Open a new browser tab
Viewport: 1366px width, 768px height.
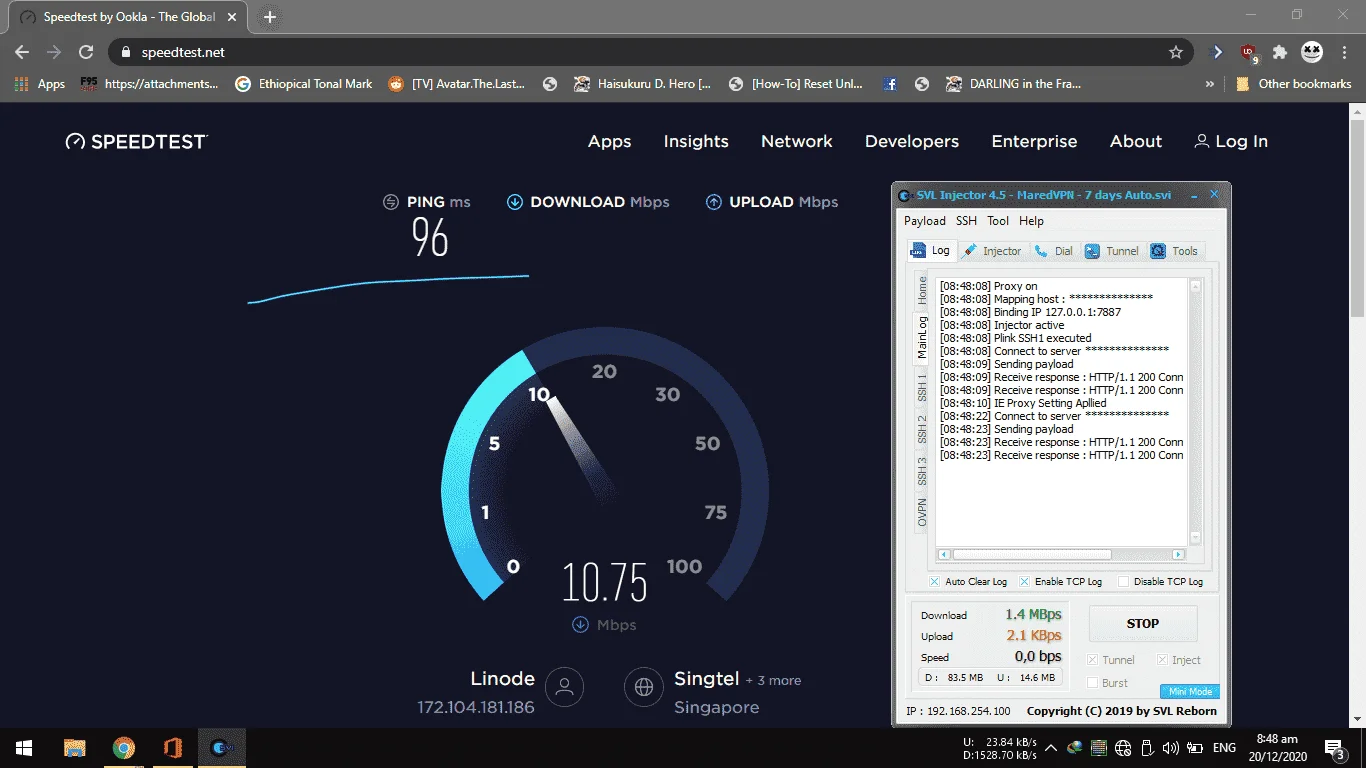[269, 17]
